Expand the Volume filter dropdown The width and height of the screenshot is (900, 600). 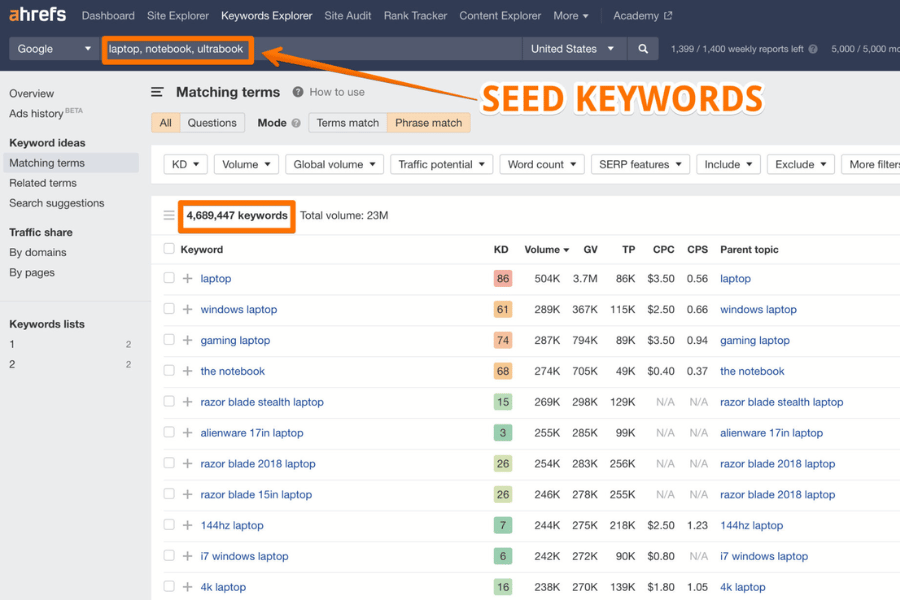[245, 163]
